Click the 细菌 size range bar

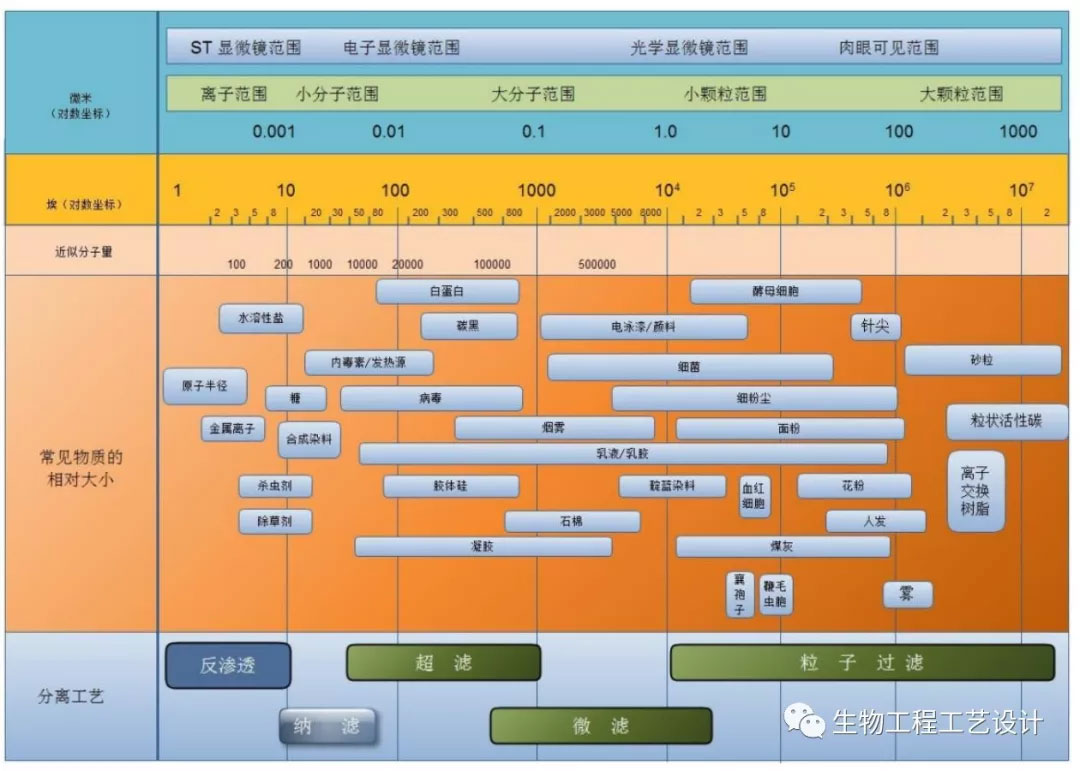pyautogui.click(x=689, y=367)
